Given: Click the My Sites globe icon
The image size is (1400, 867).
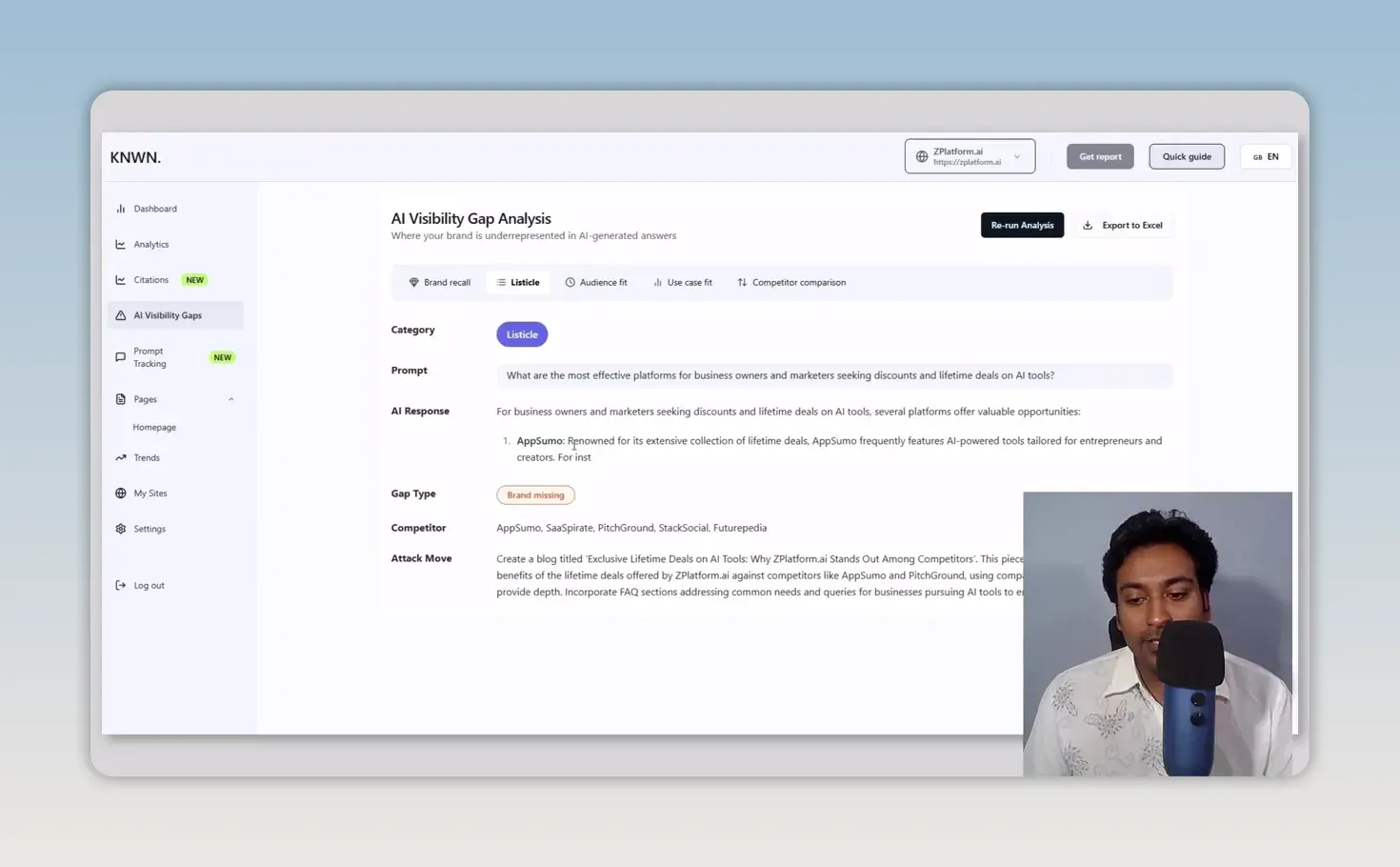Looking at the screenshot, I should tap(120, 494).
